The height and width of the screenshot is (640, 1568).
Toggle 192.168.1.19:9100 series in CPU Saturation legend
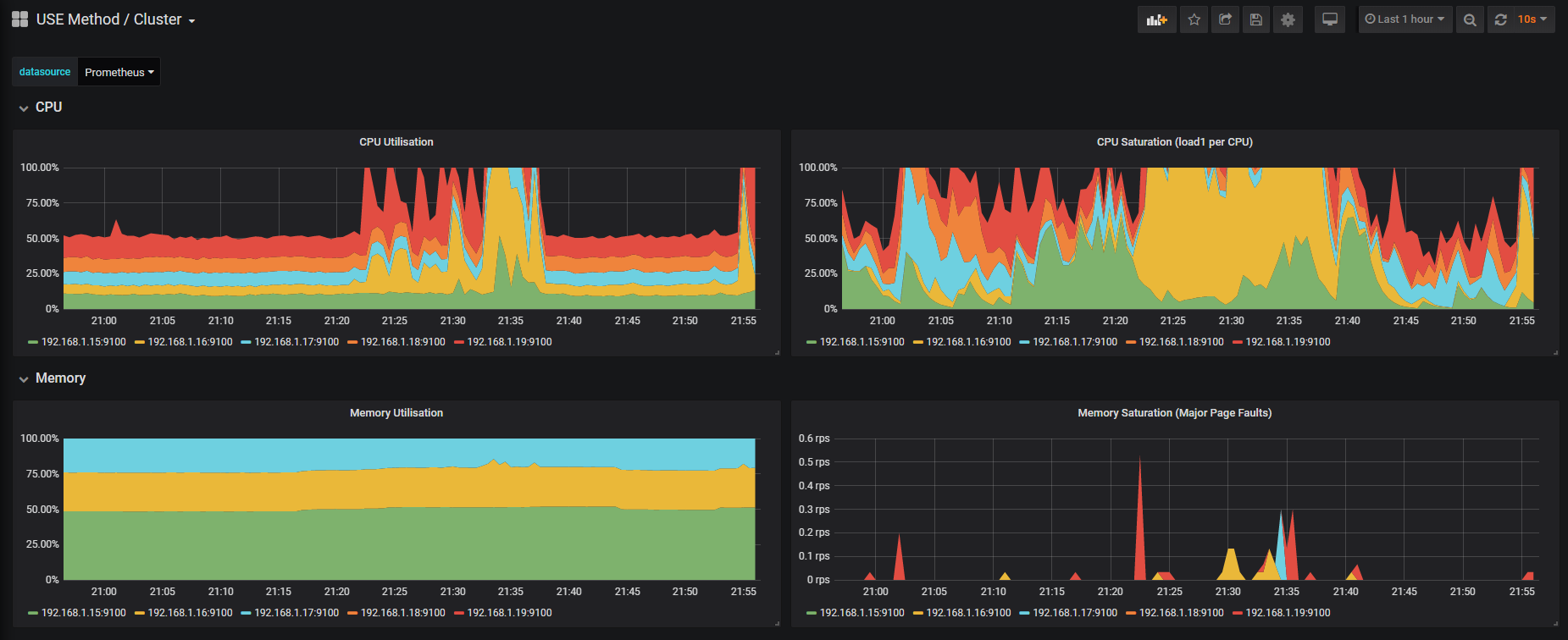point(1288,342)
